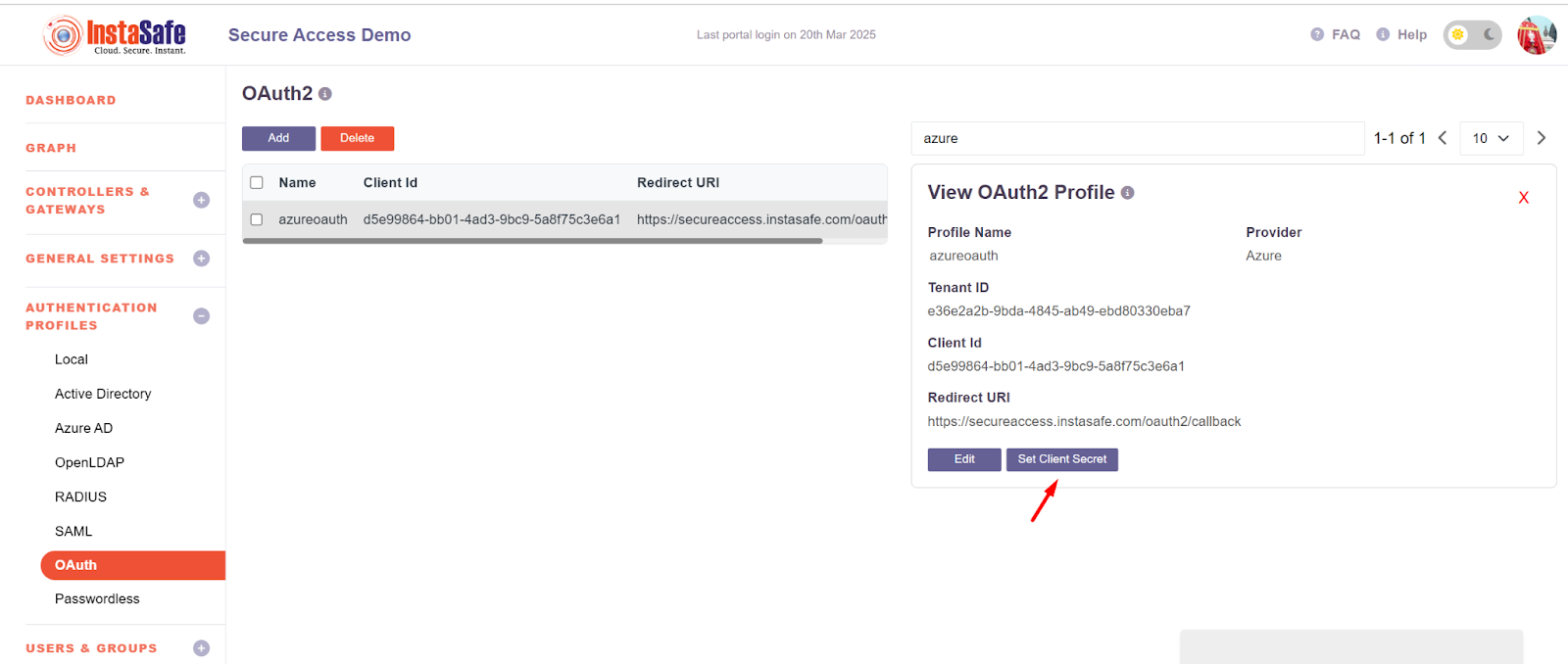Select OpenLDAP profile
The height and width of the screenshot is (664, 1568).
pyautogui.click(x=89, y=462)
